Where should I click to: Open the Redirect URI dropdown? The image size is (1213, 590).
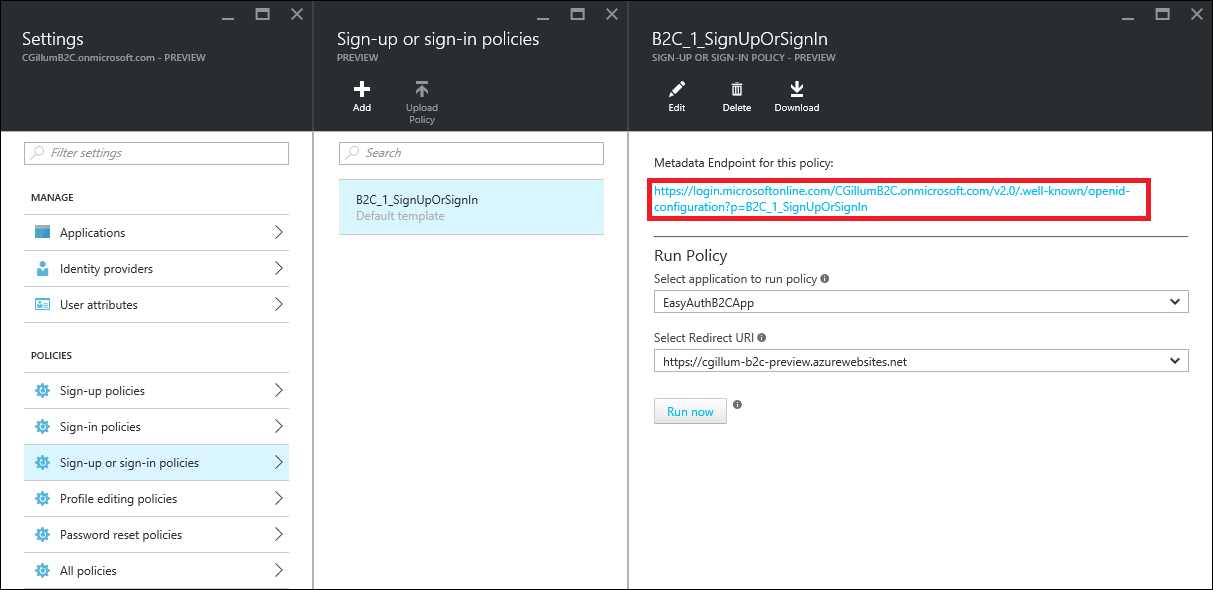coord(920,361)
